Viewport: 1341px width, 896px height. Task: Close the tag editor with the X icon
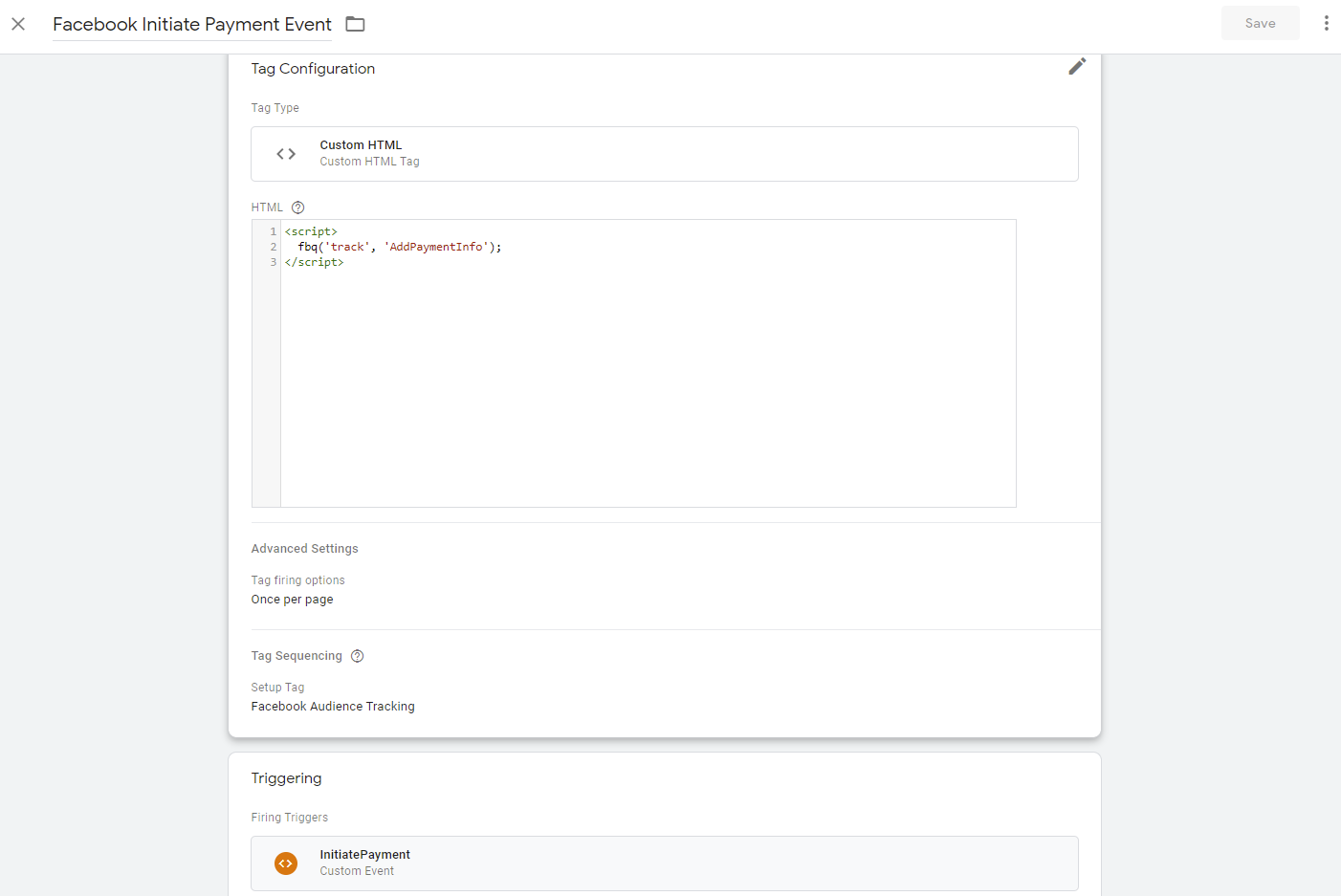18,24
